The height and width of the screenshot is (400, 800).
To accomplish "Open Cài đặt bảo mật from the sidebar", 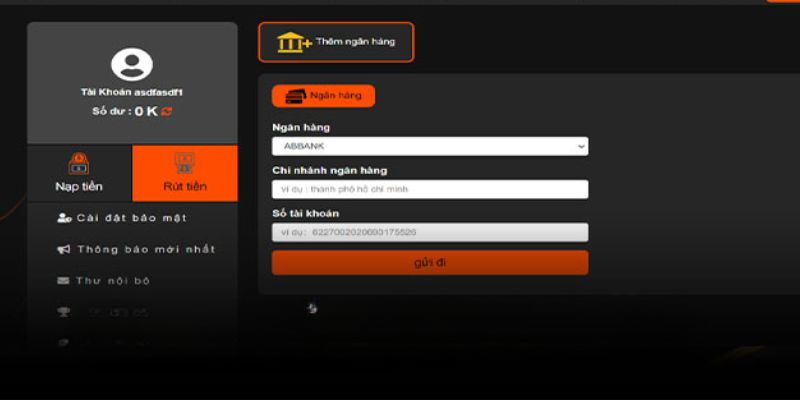I will pyautogui.click(x=131, y=218).
